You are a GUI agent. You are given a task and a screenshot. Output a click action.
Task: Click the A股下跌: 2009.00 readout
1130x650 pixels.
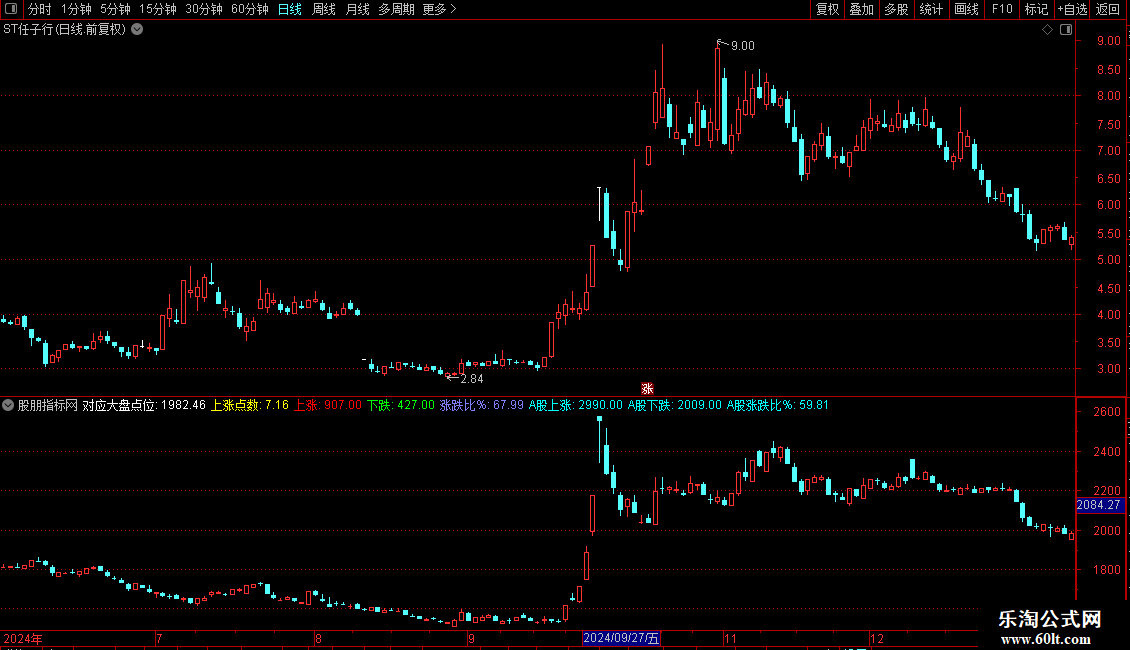point(675,405)
